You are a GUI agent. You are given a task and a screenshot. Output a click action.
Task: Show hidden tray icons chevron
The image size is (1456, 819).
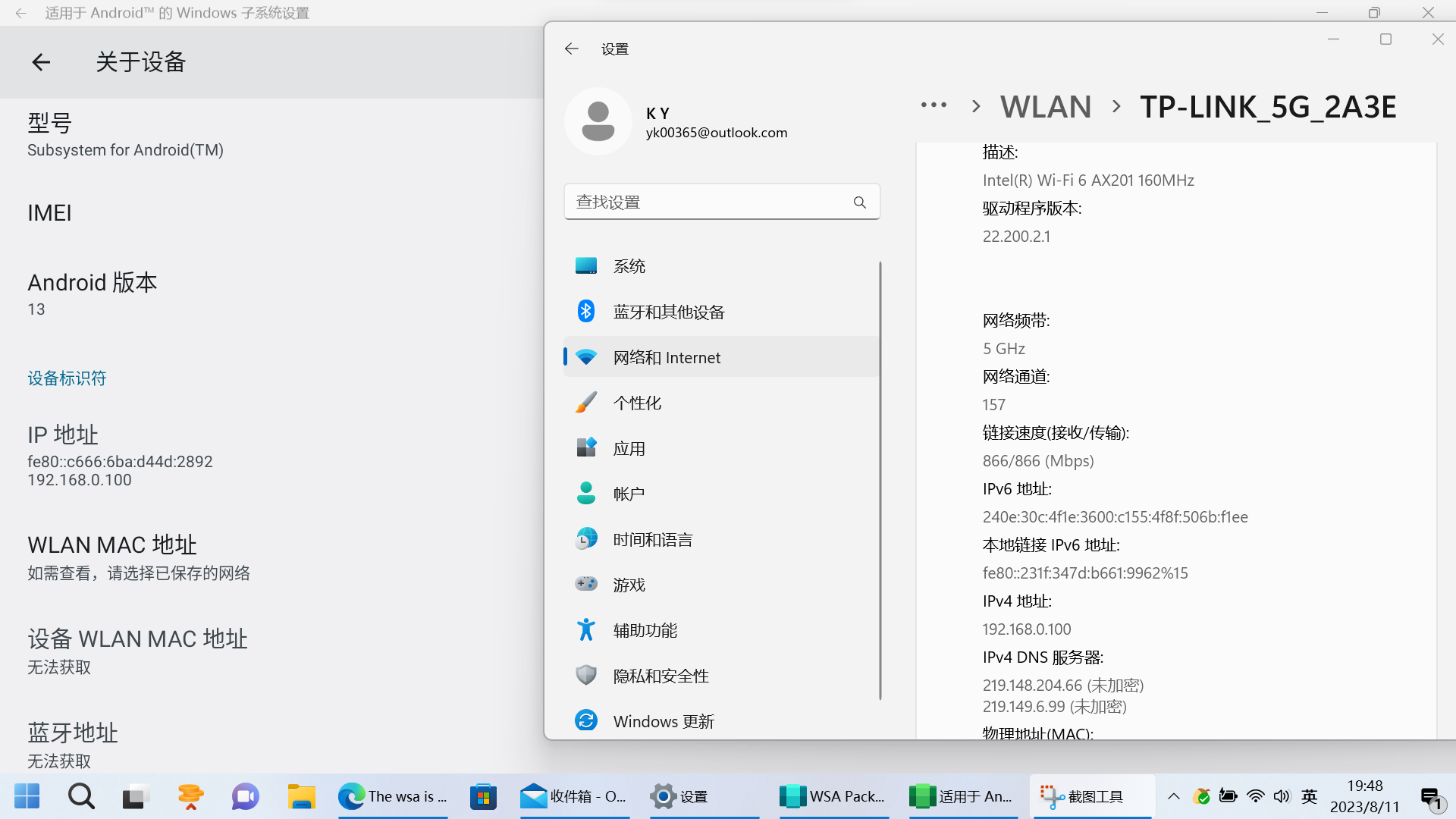[x=1173, y=796]
